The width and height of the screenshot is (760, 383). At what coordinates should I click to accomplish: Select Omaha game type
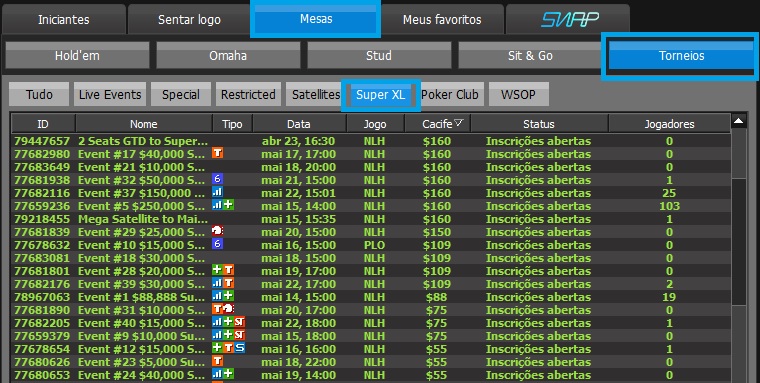(x=228, y=55)
